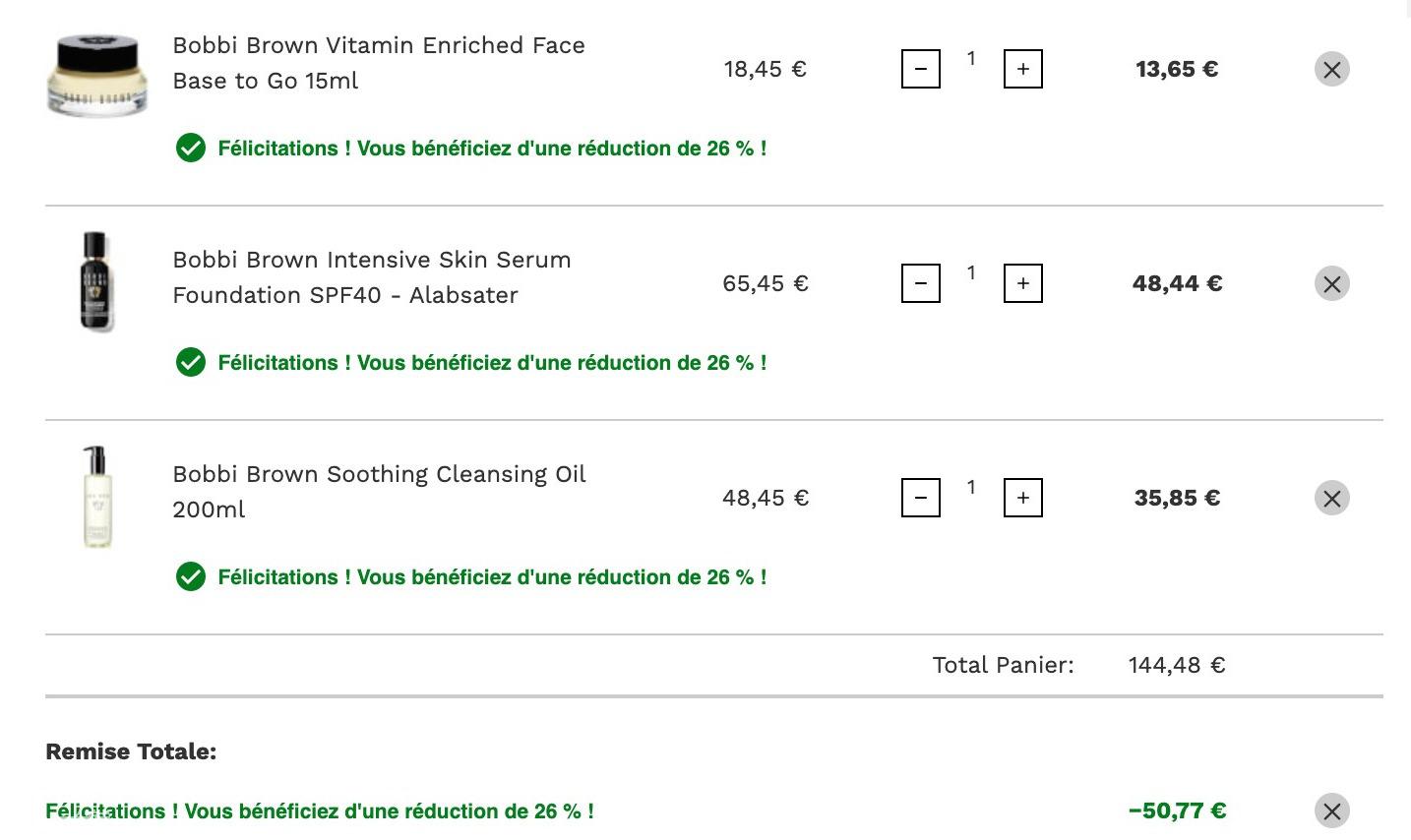1411x840 pixels.
Task: Remove Vitamin Enriched Face Base from cart
Action: 1331,70
